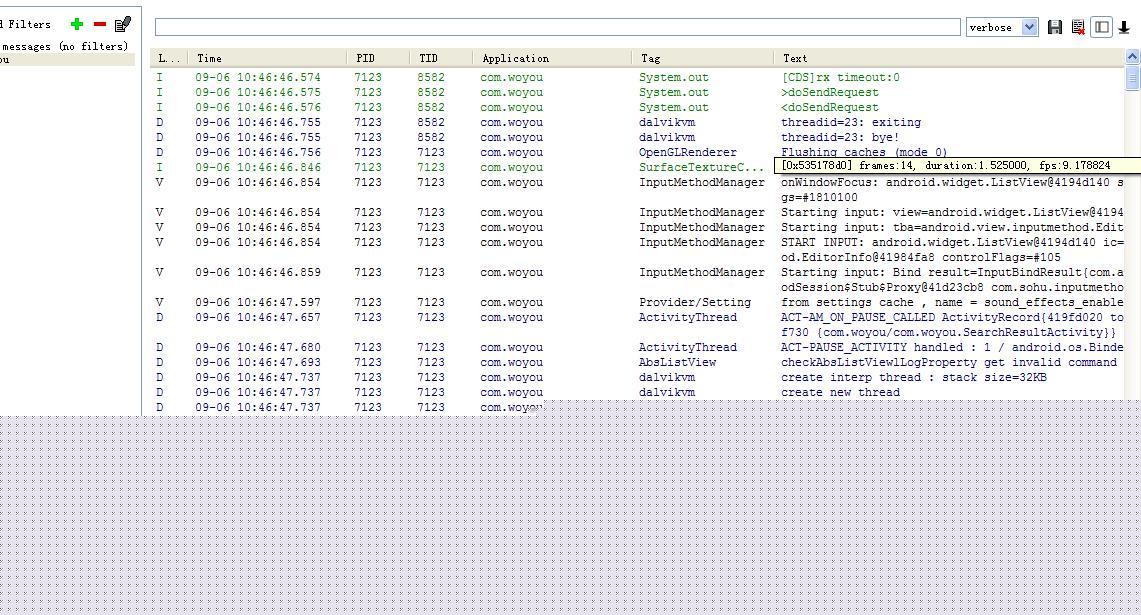The height and width of the screenshot is (615, 1141).
Task: Edit the selected logcat filter
Action: point(123,24)
